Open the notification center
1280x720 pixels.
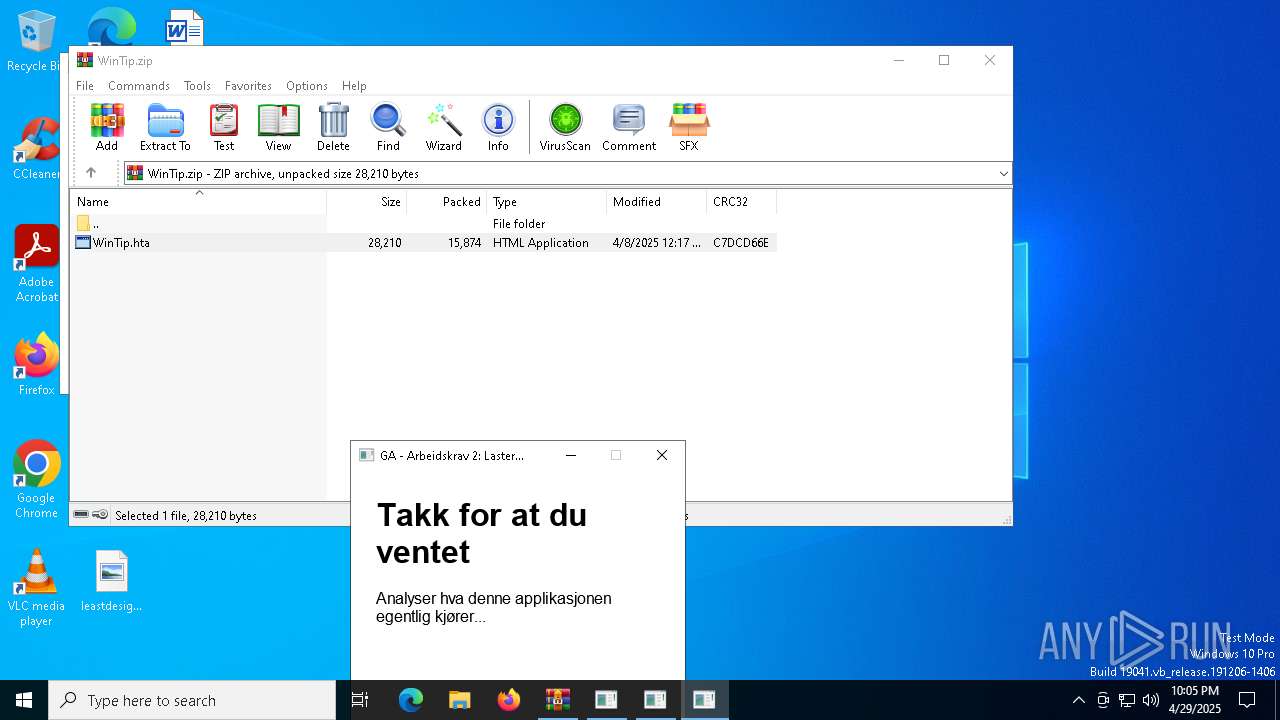[1247, 700]
